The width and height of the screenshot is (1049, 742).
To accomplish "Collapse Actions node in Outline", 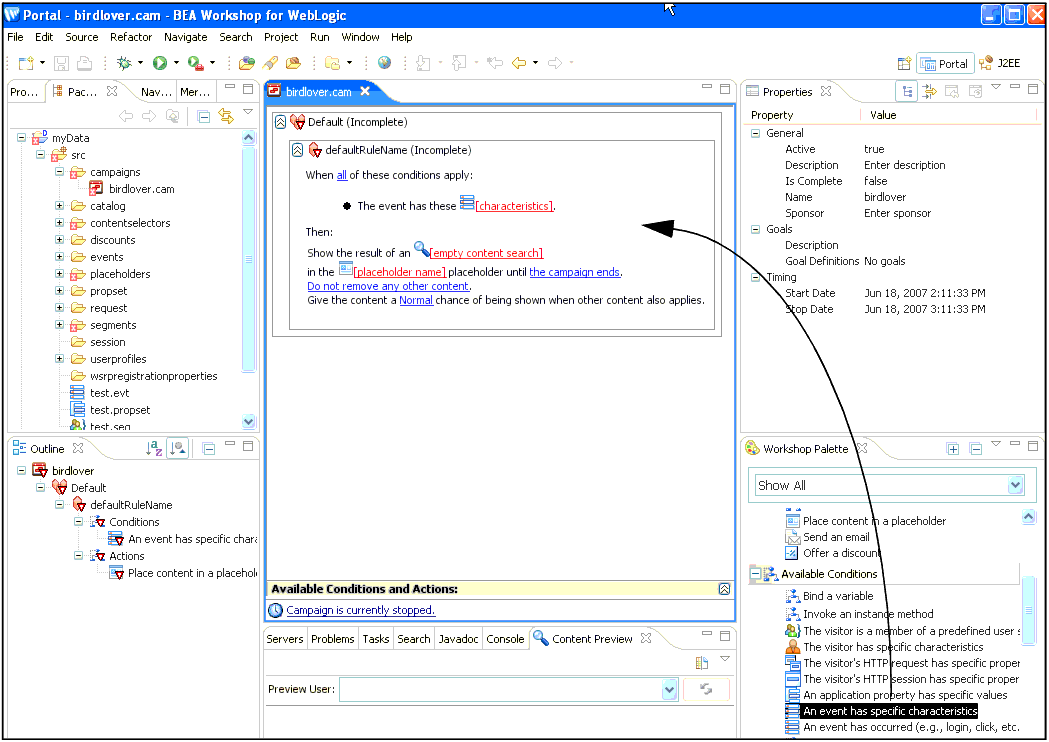I will coord(78,555).
